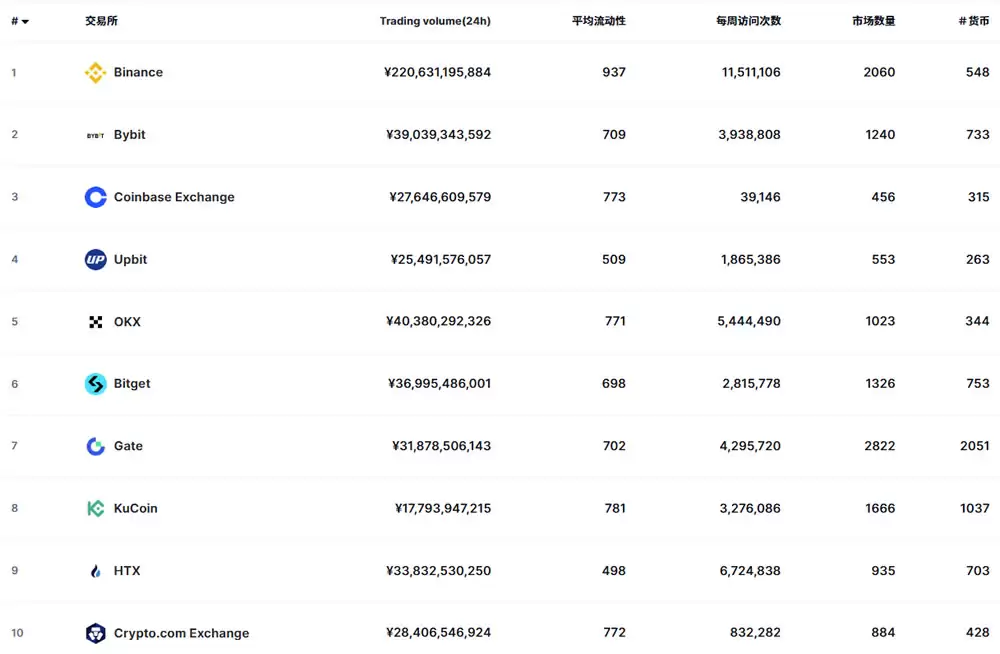Click the Coinbase Exchange logo icon

pyautogui.click(x=95, y=197)
